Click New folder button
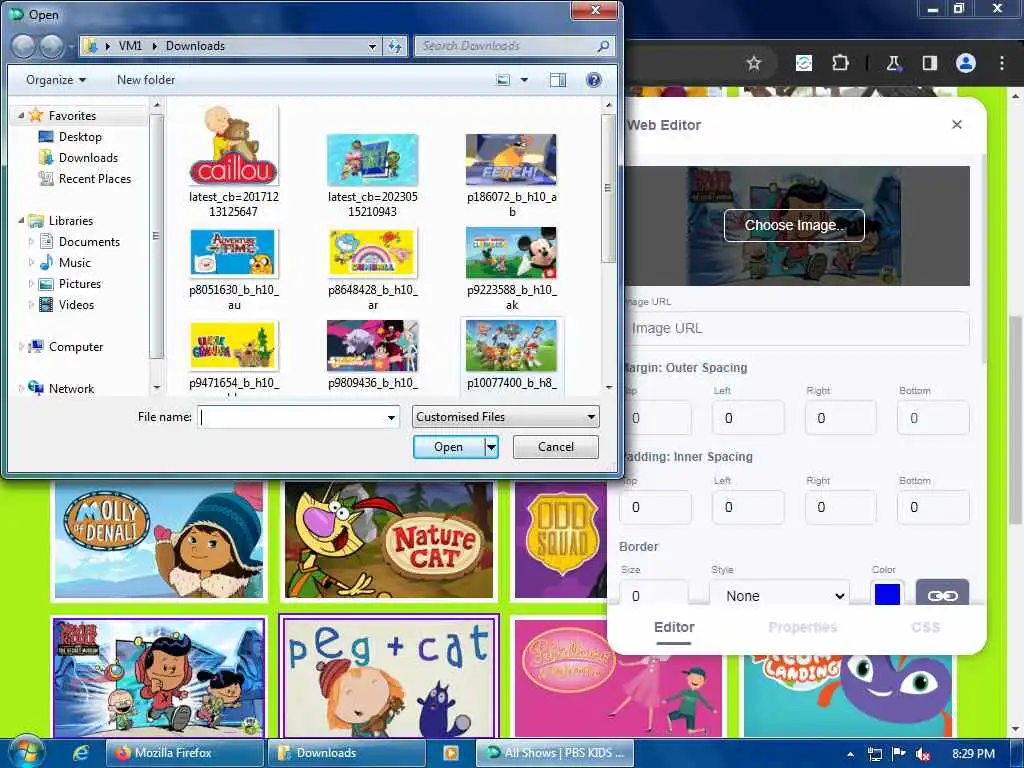Viewport: 1024px width, 768px height. 146,80
